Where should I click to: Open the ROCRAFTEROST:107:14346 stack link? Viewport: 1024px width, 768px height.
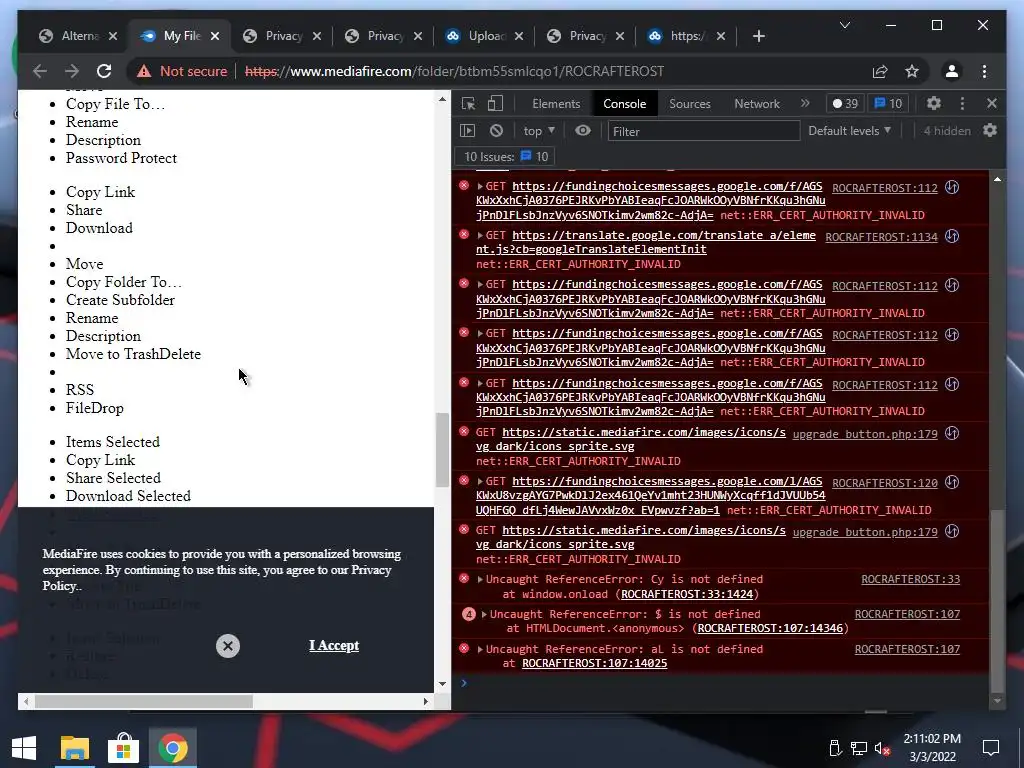(770, 628)
